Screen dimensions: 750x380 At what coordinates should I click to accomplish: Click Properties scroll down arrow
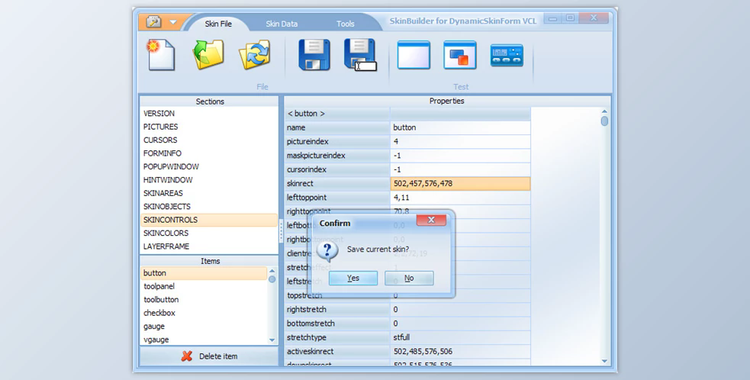coord(605,361)
